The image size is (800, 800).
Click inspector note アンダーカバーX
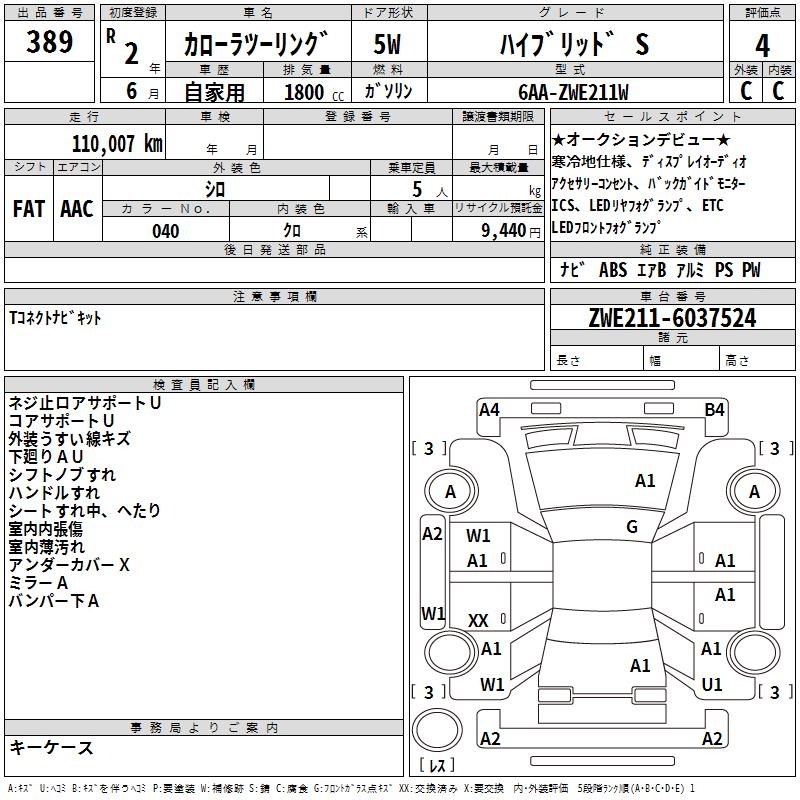(69, 564)
